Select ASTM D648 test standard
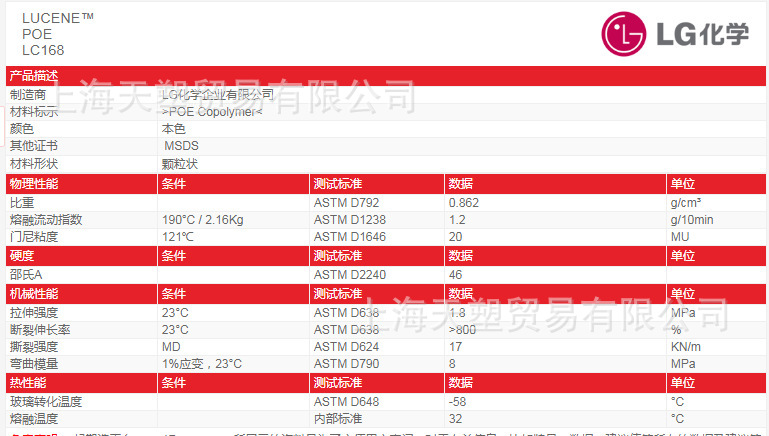This screenshot has height=436, width=769. click(346, 402)
